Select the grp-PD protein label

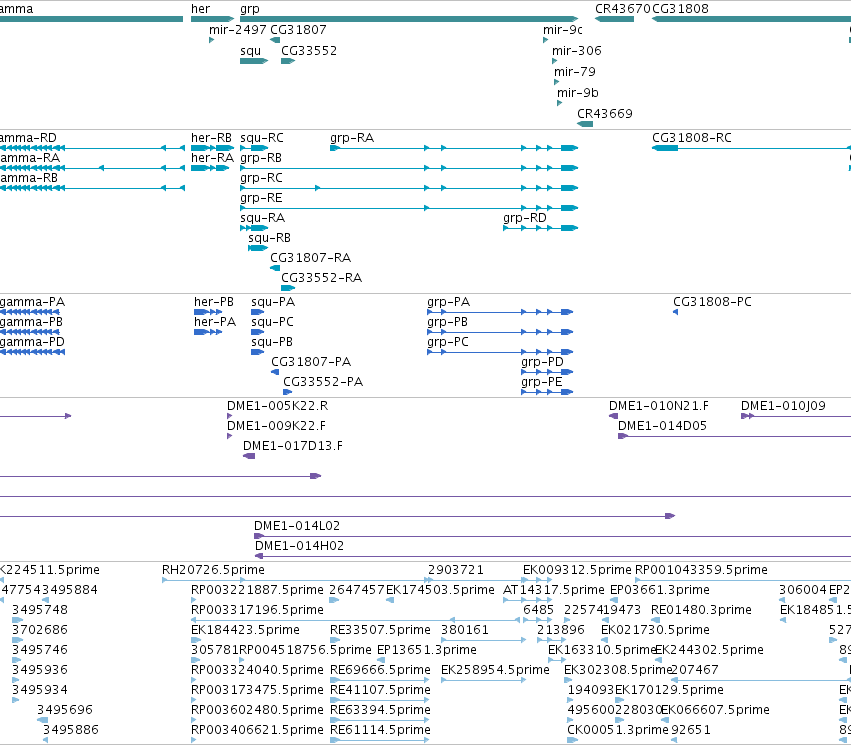(x=543, y=362)
